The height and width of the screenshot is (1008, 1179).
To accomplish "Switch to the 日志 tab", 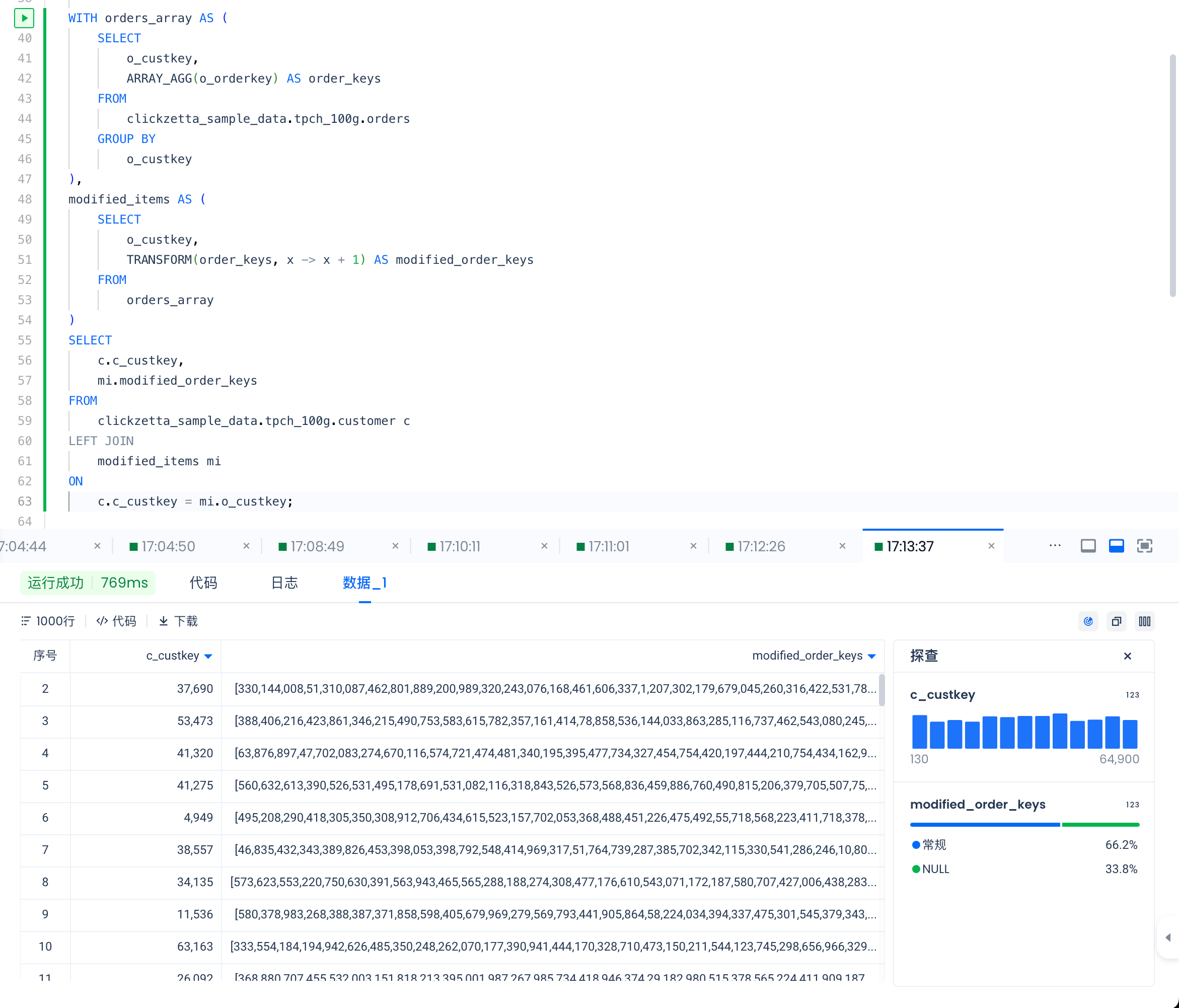I will click(x=284, y=583).
